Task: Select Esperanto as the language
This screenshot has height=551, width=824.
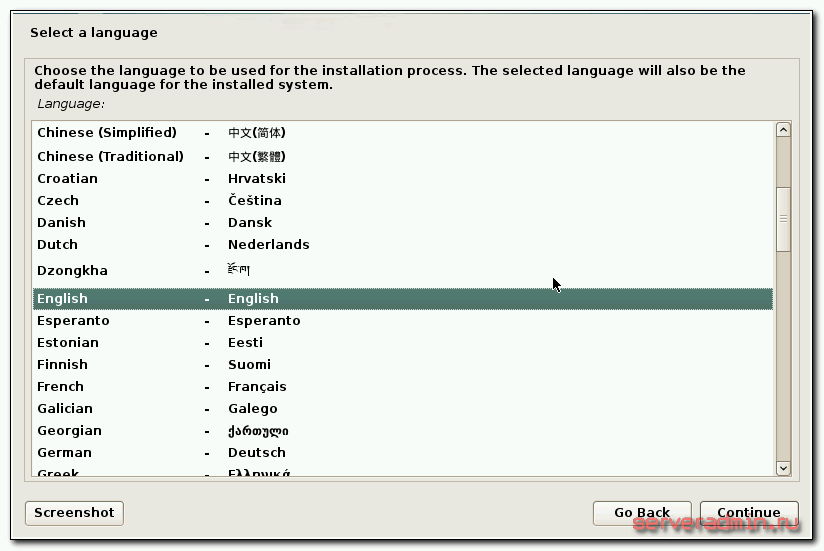Action: coord(73,321)
